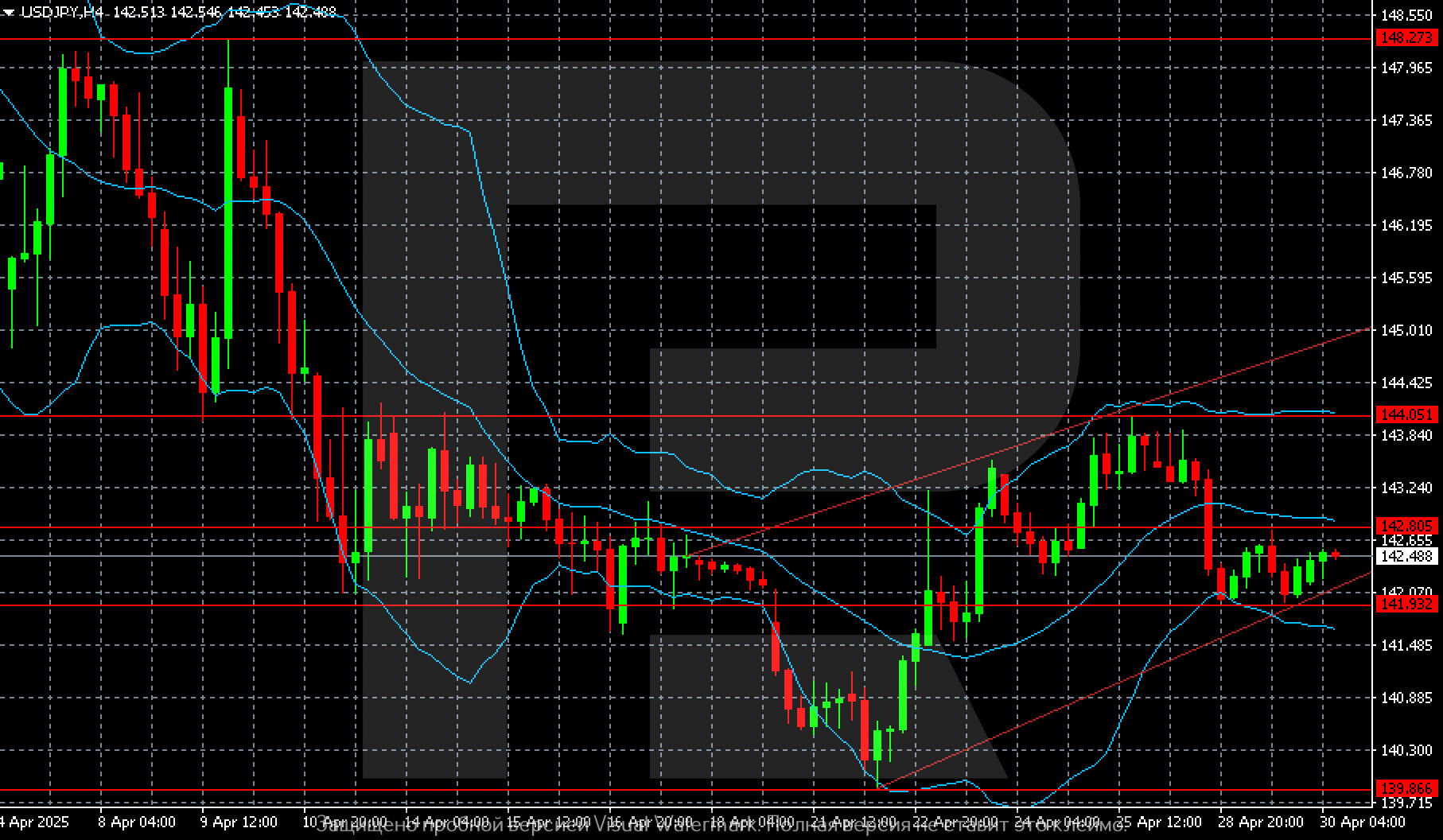The image size is (1443, 840).
Task: Click the 148.550 price axis value
Action: 1406,15
